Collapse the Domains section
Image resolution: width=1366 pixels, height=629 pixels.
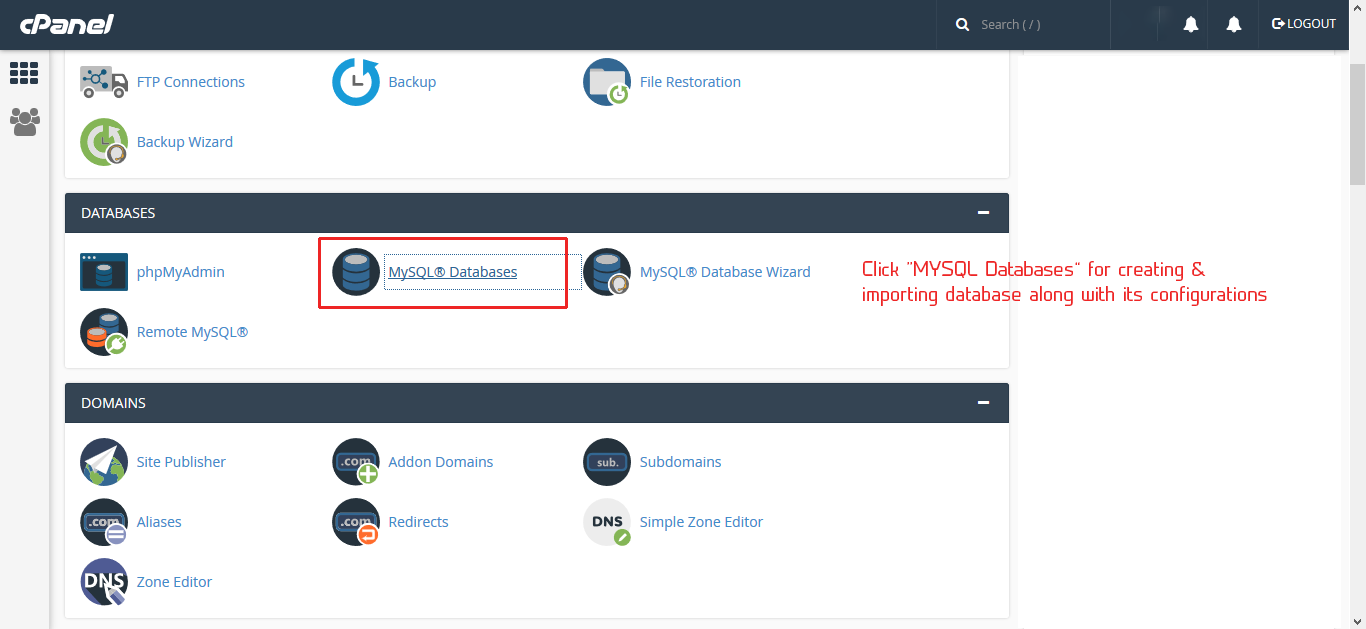point(984,403)
